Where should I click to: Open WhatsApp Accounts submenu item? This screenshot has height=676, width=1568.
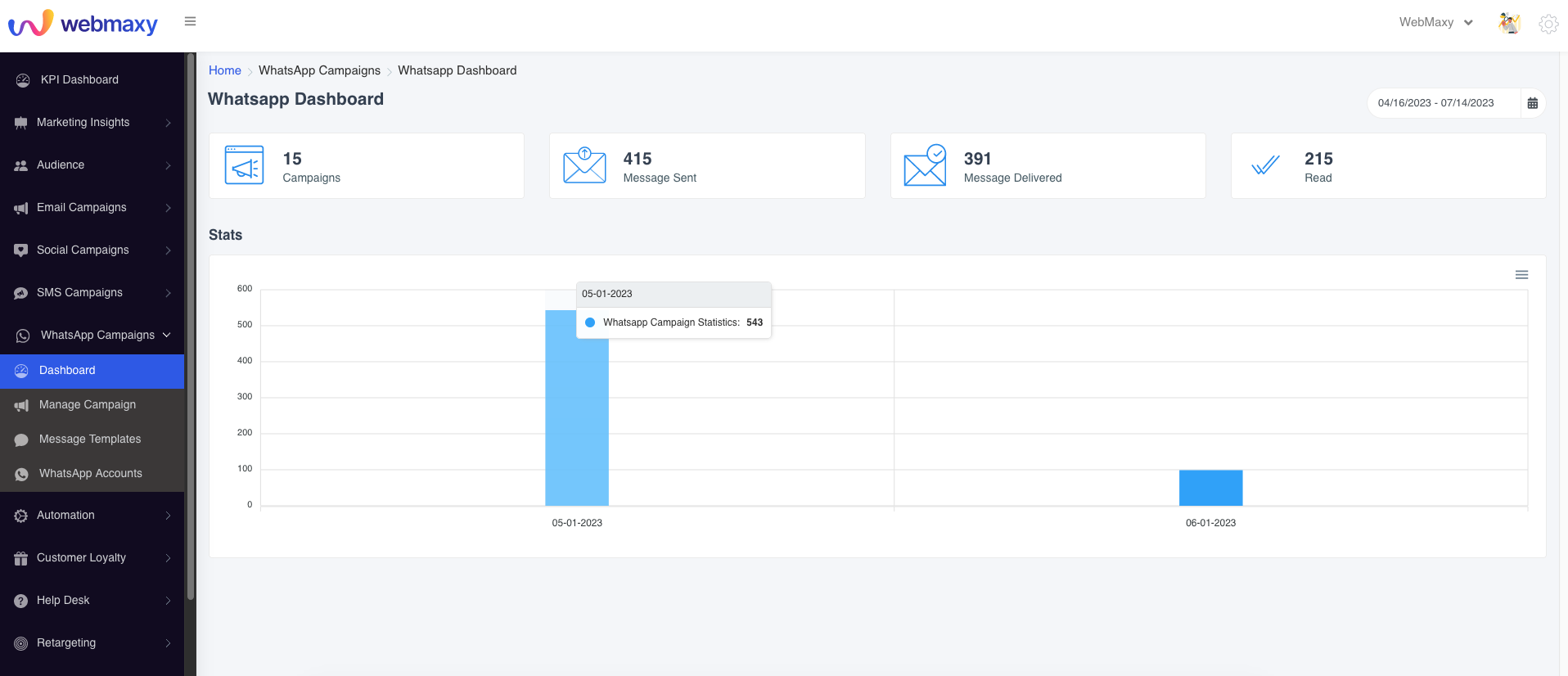click(92, 474)
